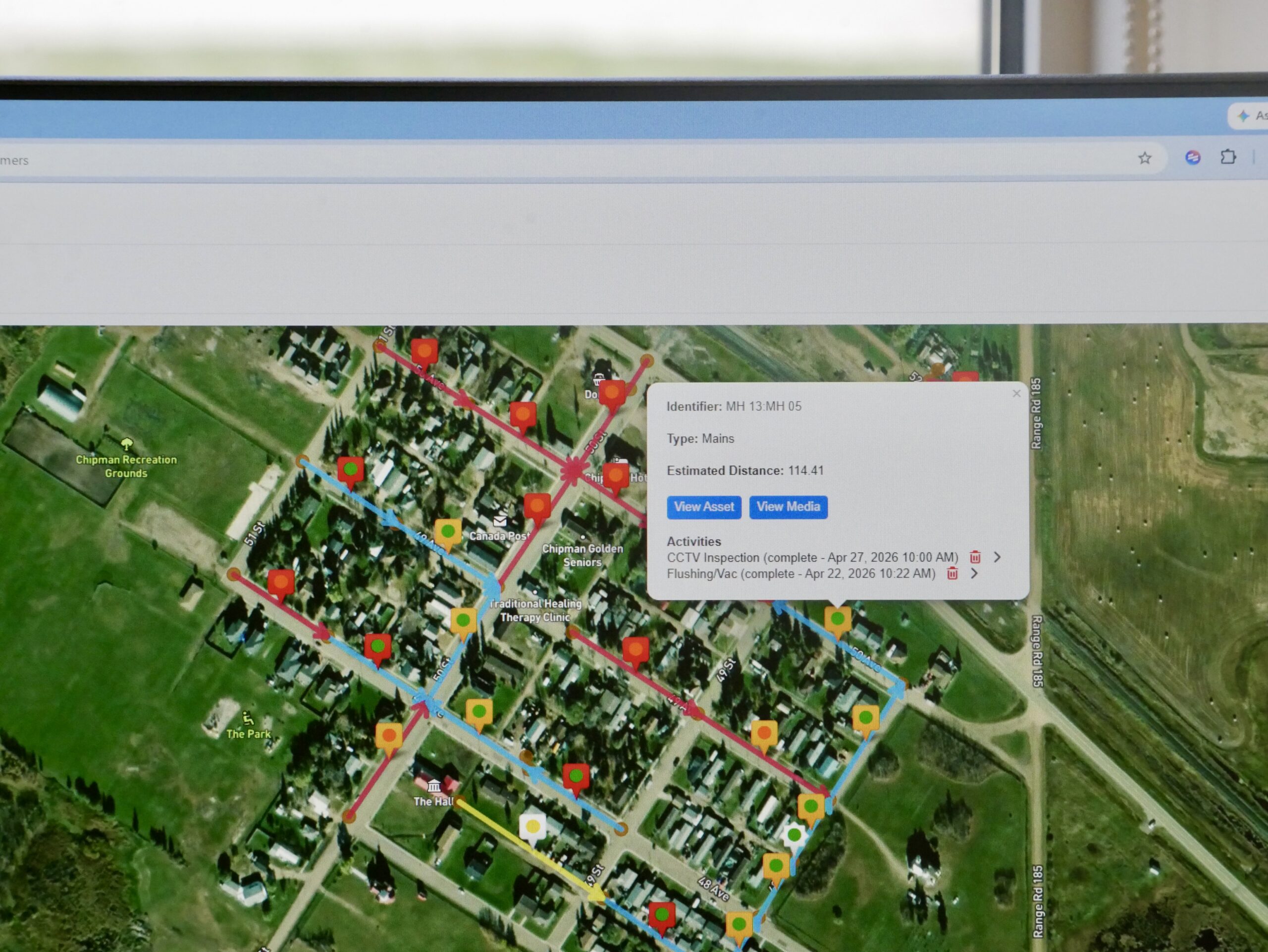
Task: Select the red green-dot marker beside 48 Ave label
Action: (662, 917)
